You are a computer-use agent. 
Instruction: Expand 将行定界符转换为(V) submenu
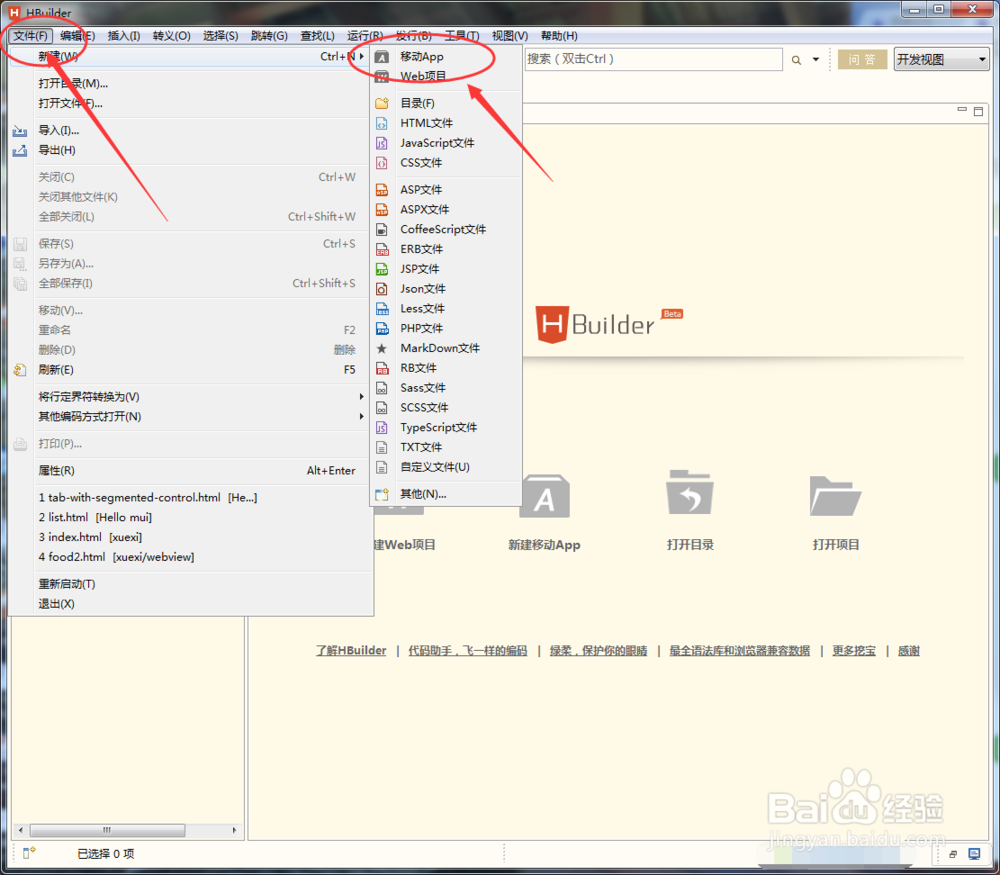(x=362, y=397)
